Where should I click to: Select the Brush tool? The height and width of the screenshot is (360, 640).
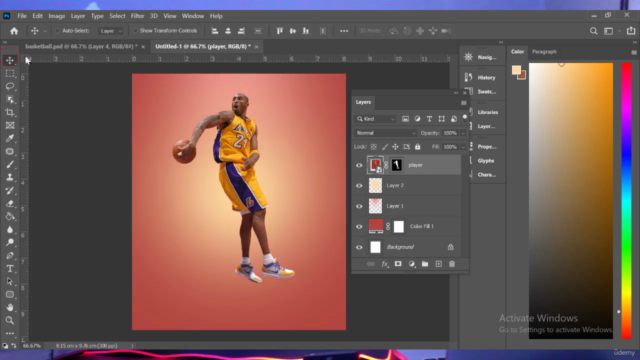click(10, 164)
